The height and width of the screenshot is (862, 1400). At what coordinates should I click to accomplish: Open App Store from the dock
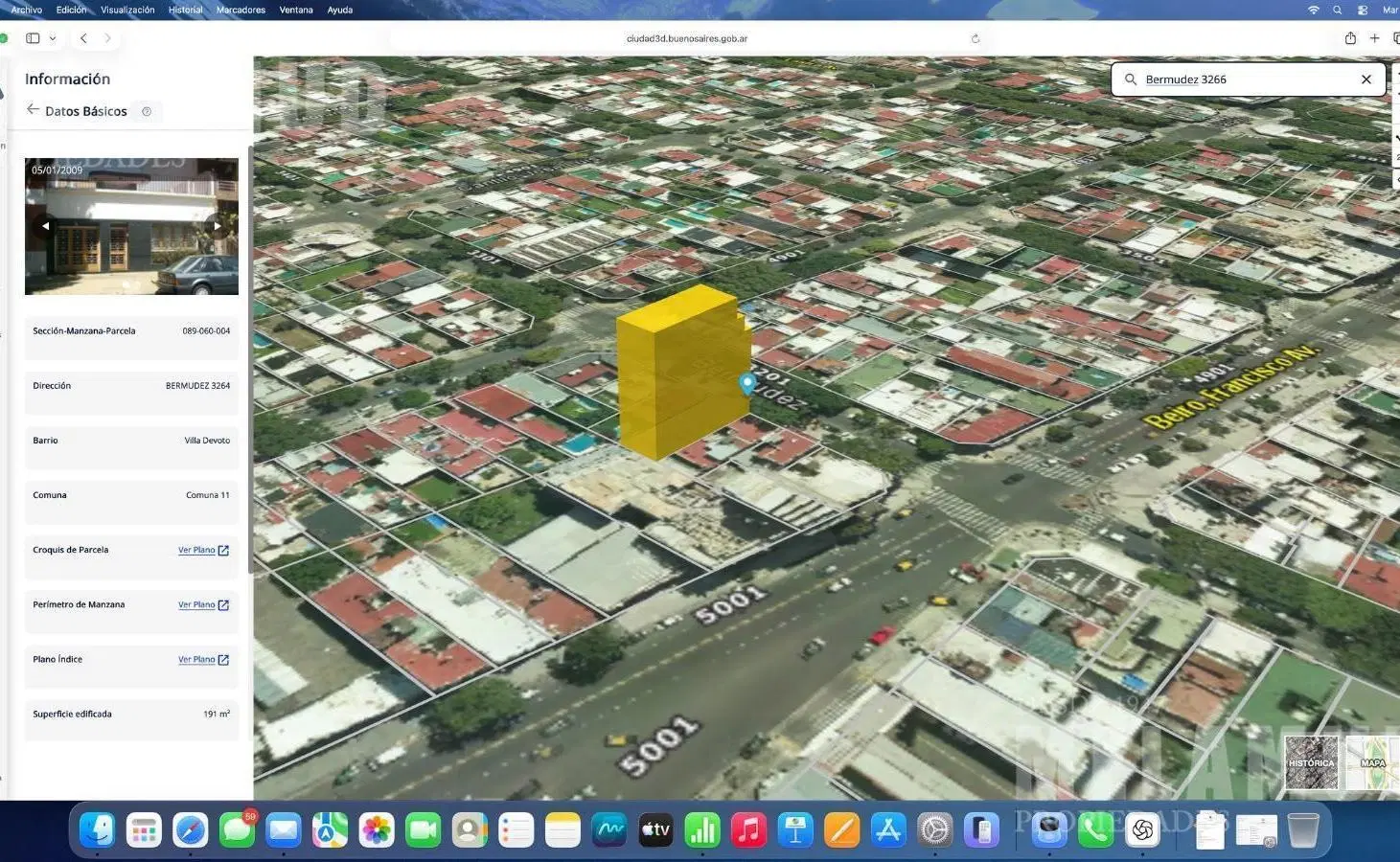(888, 829)
